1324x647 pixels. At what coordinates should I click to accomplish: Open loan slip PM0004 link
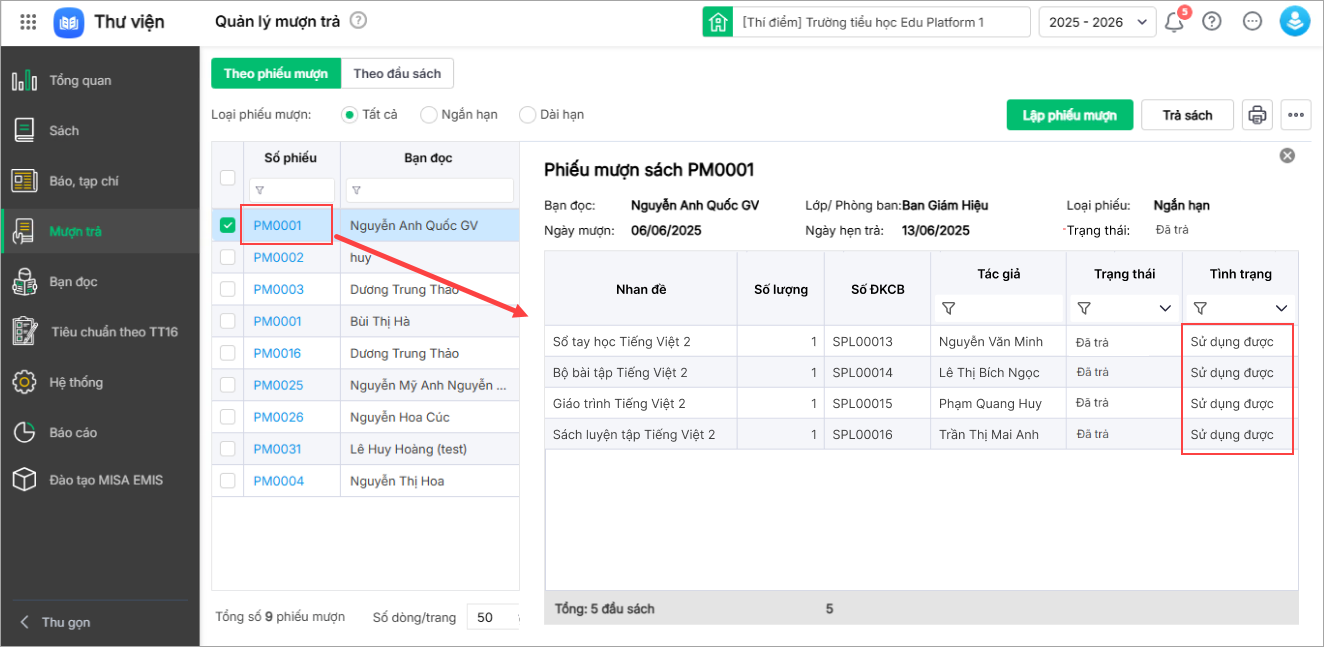[x=278, y=481]
